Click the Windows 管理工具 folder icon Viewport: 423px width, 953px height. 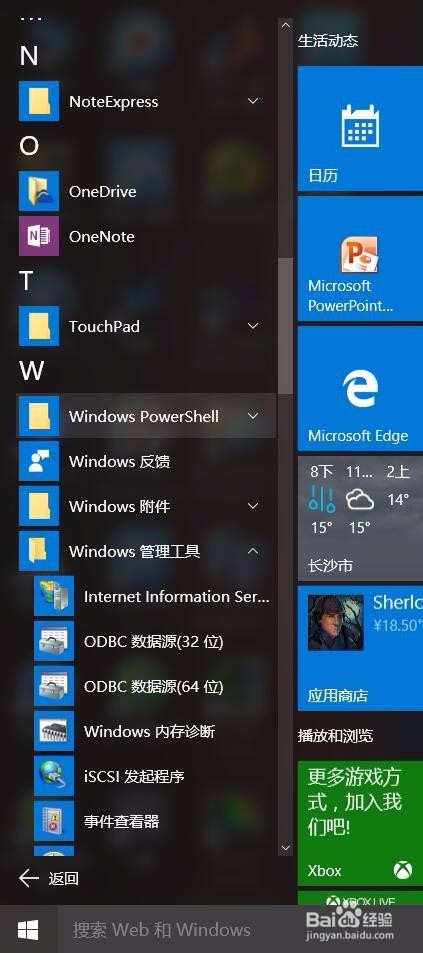(39, 551)
